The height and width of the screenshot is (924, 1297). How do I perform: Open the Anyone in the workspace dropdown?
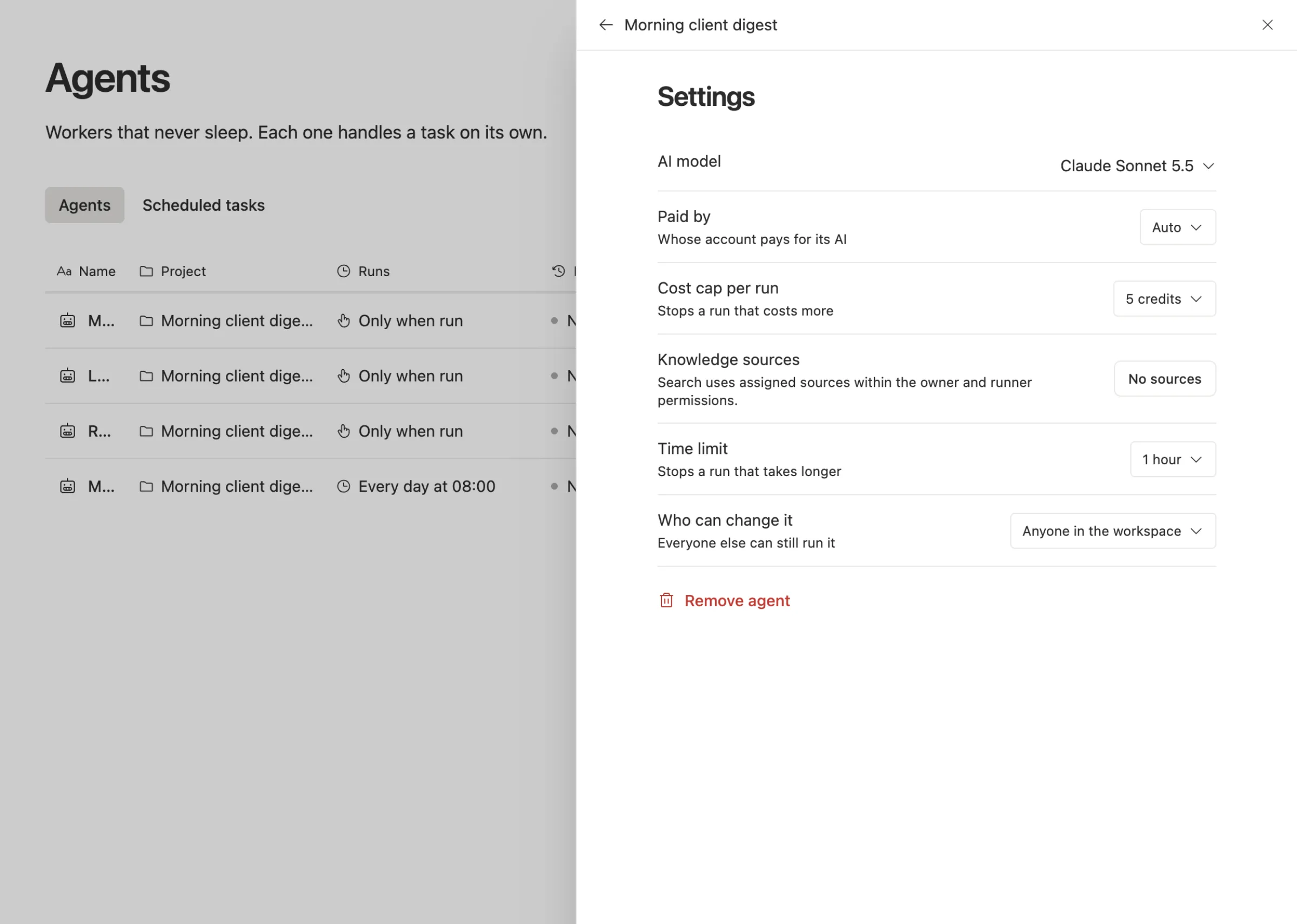pos(1113,531)
